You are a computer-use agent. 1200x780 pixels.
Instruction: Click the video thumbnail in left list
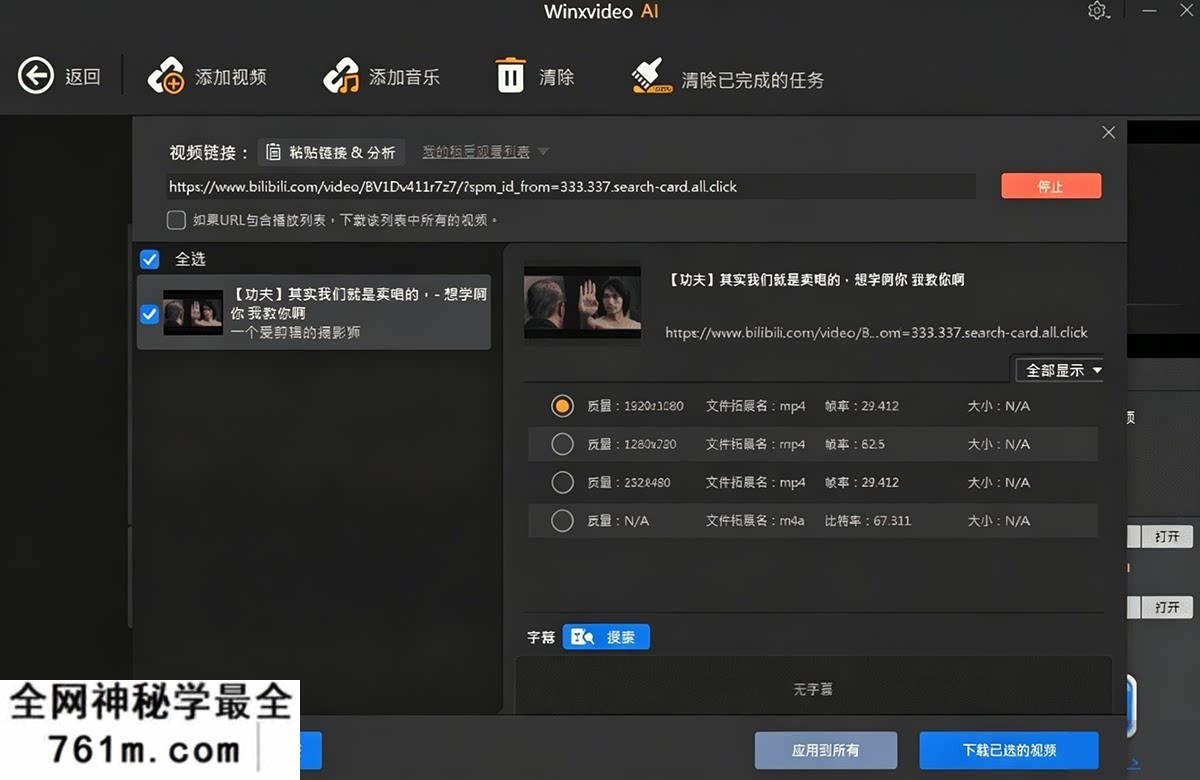(x=193, y=313)
